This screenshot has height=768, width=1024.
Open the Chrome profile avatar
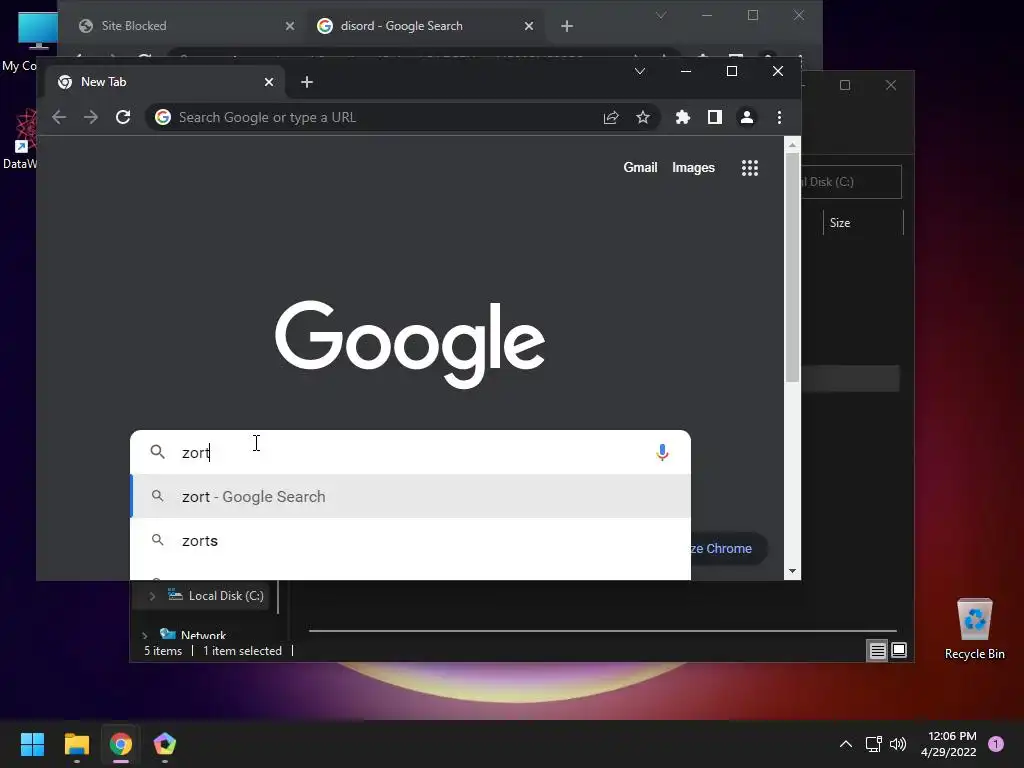point(746,117)
